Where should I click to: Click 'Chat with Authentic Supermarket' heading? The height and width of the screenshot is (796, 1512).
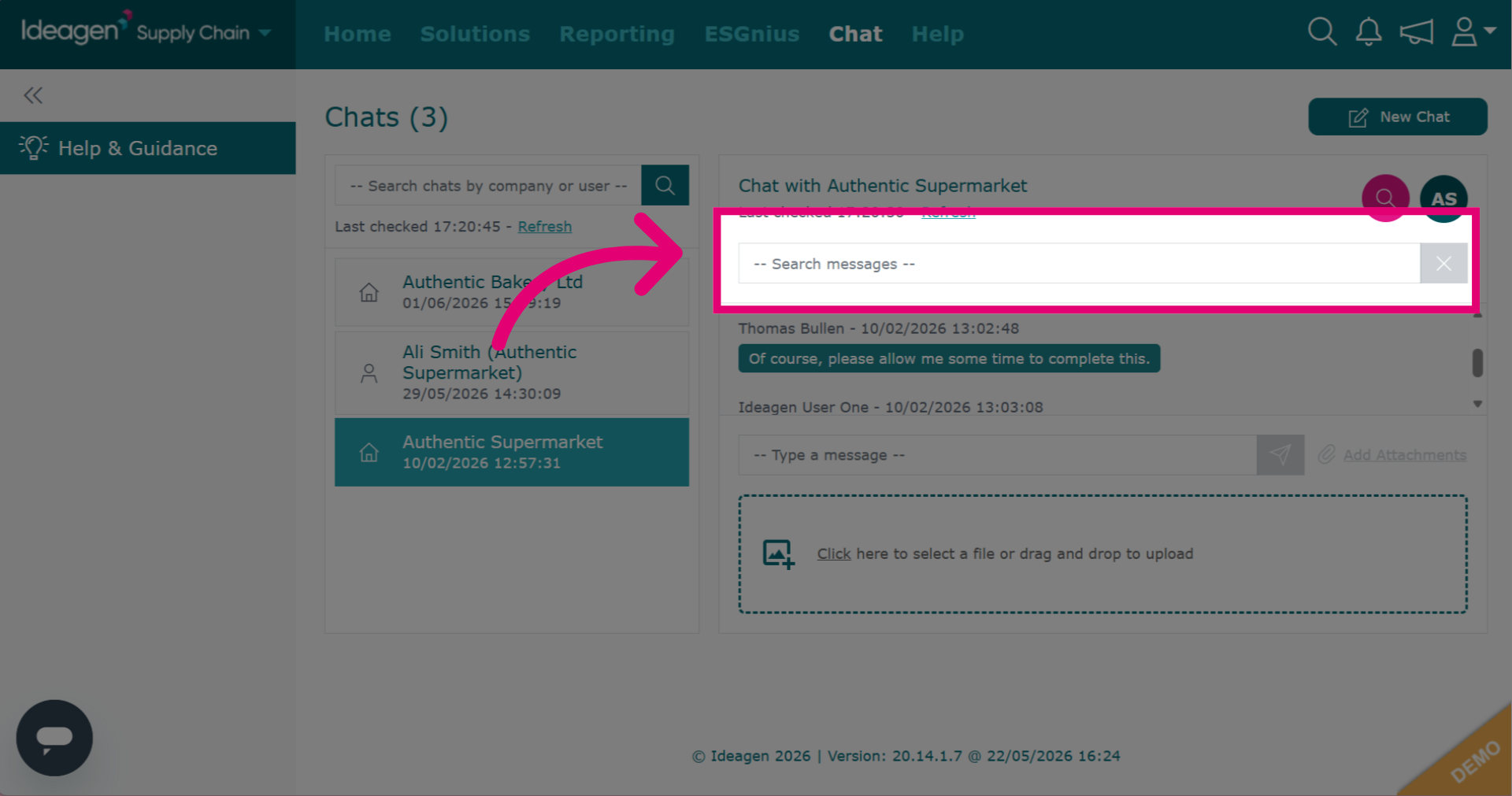click(883, 186)
